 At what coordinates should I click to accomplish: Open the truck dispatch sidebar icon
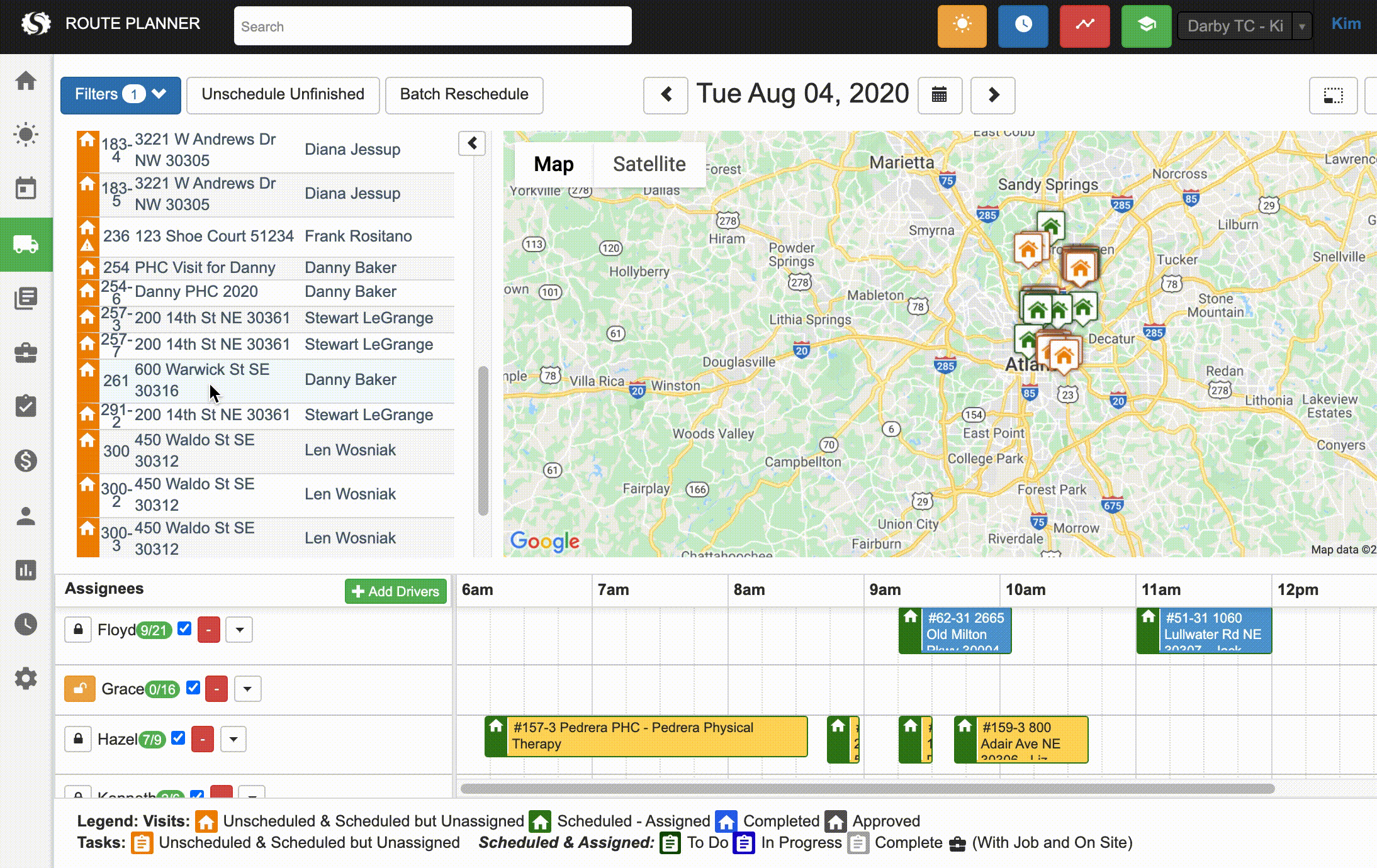(x=26, y=245)
